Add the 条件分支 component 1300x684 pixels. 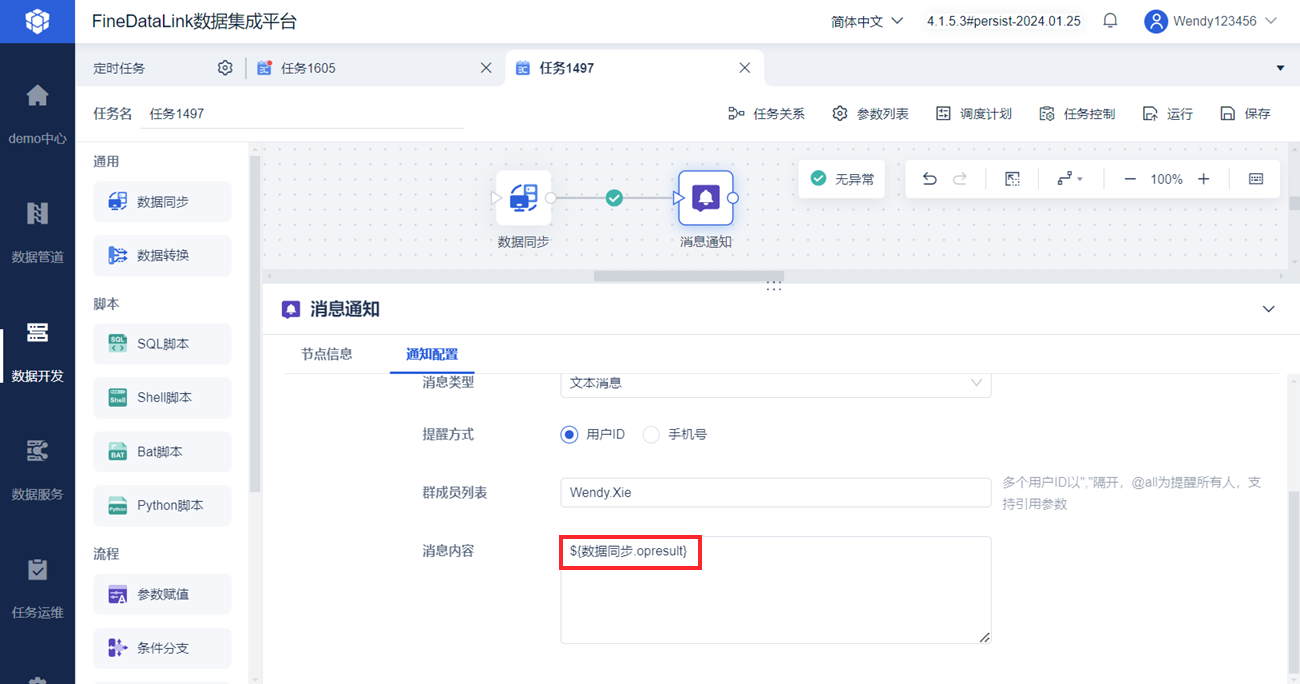coord(162,648)
